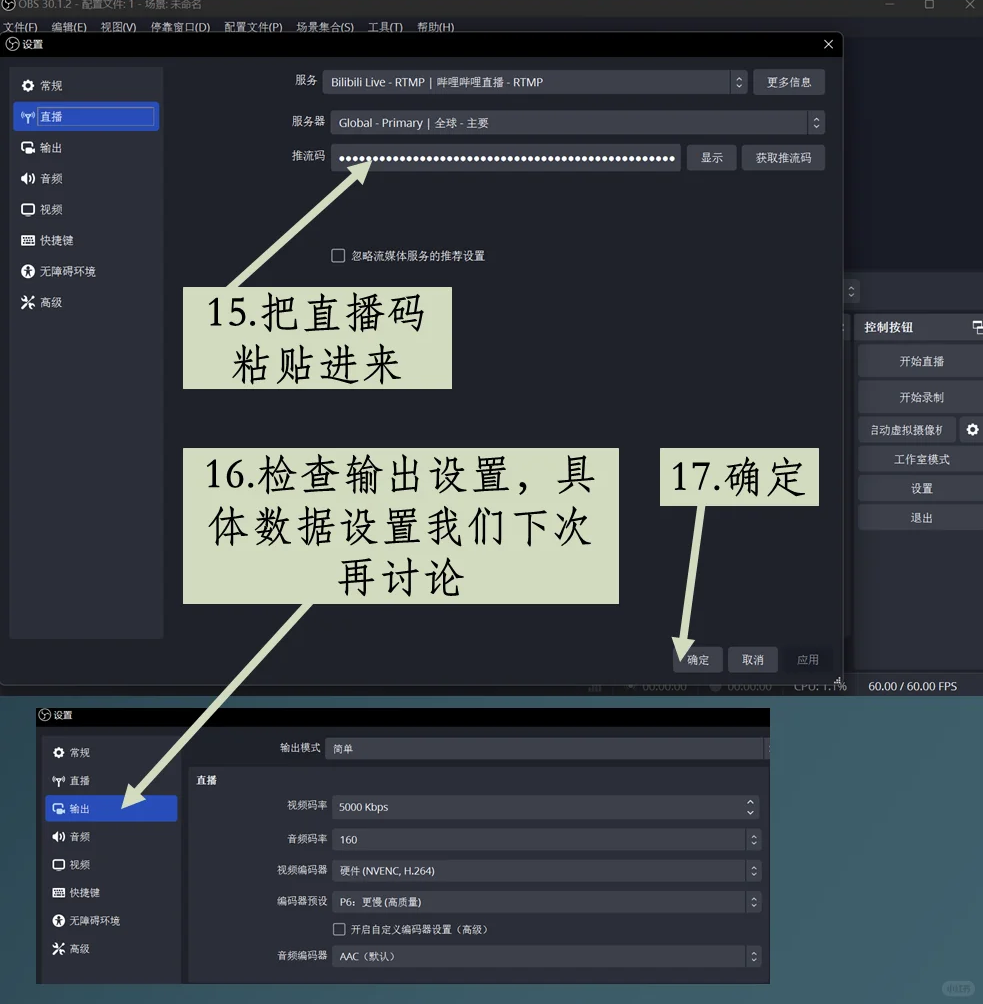Adjust the 视频码率 5000 Kbps stepper
Screen dimensions: 983x1004
tap(750, 807)
